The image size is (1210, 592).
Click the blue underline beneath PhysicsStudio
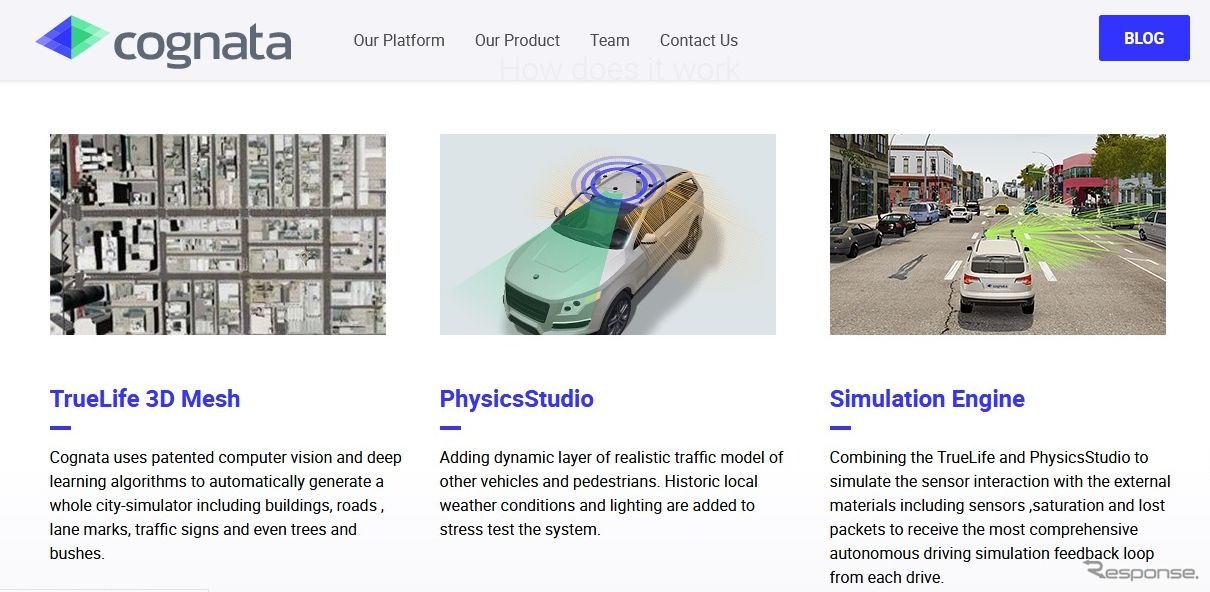click(x=450, y=428)
